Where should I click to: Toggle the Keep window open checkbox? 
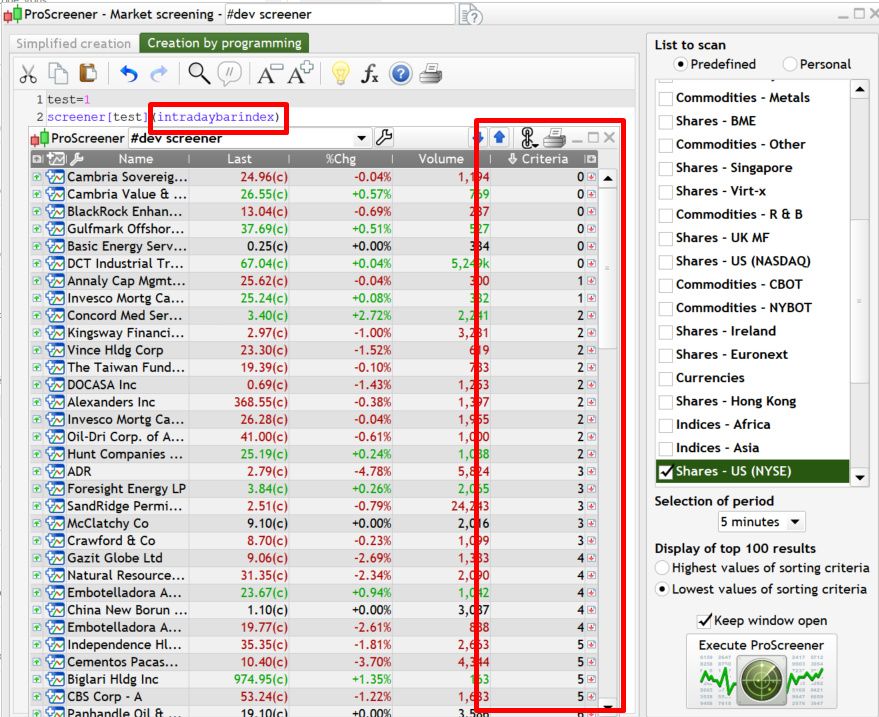(704, 621)
